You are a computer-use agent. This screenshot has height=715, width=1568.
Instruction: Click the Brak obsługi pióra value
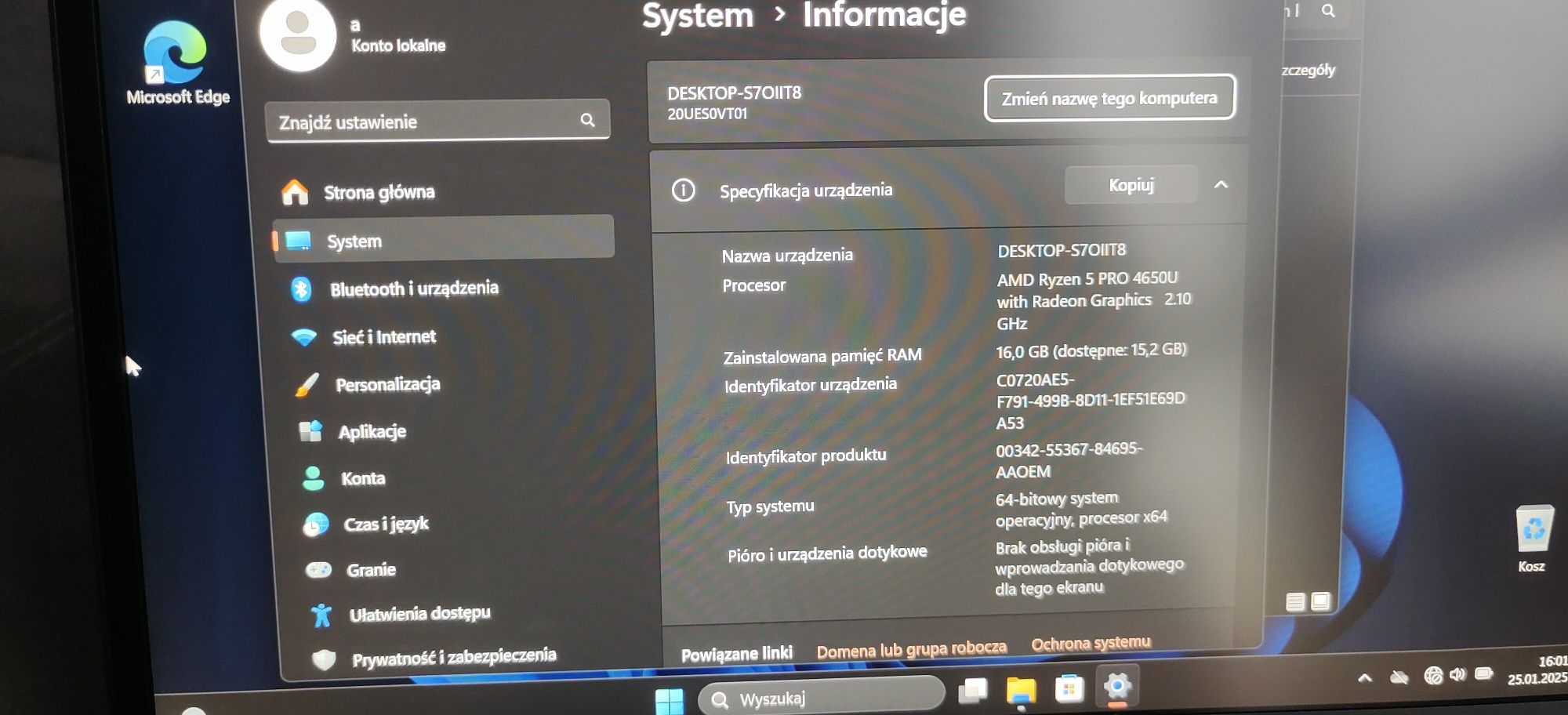point(1089,566)
